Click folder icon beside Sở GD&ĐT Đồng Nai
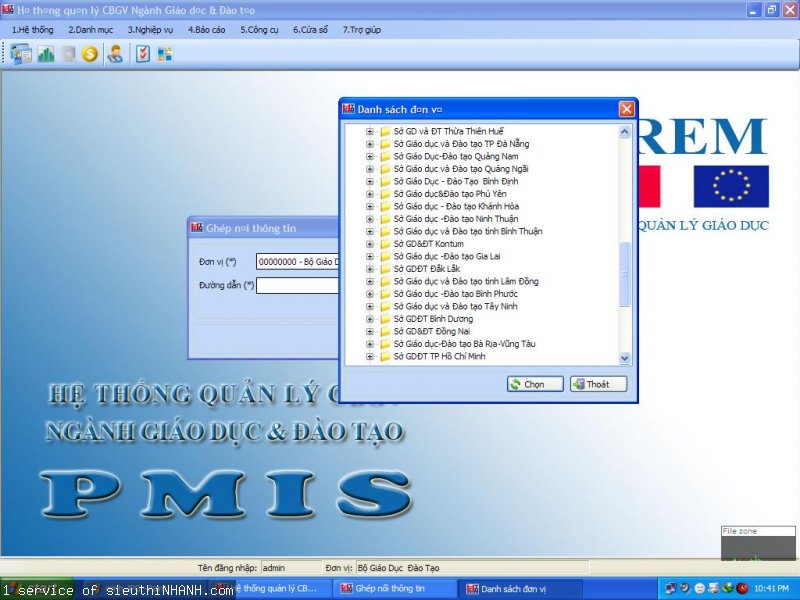 385,332
